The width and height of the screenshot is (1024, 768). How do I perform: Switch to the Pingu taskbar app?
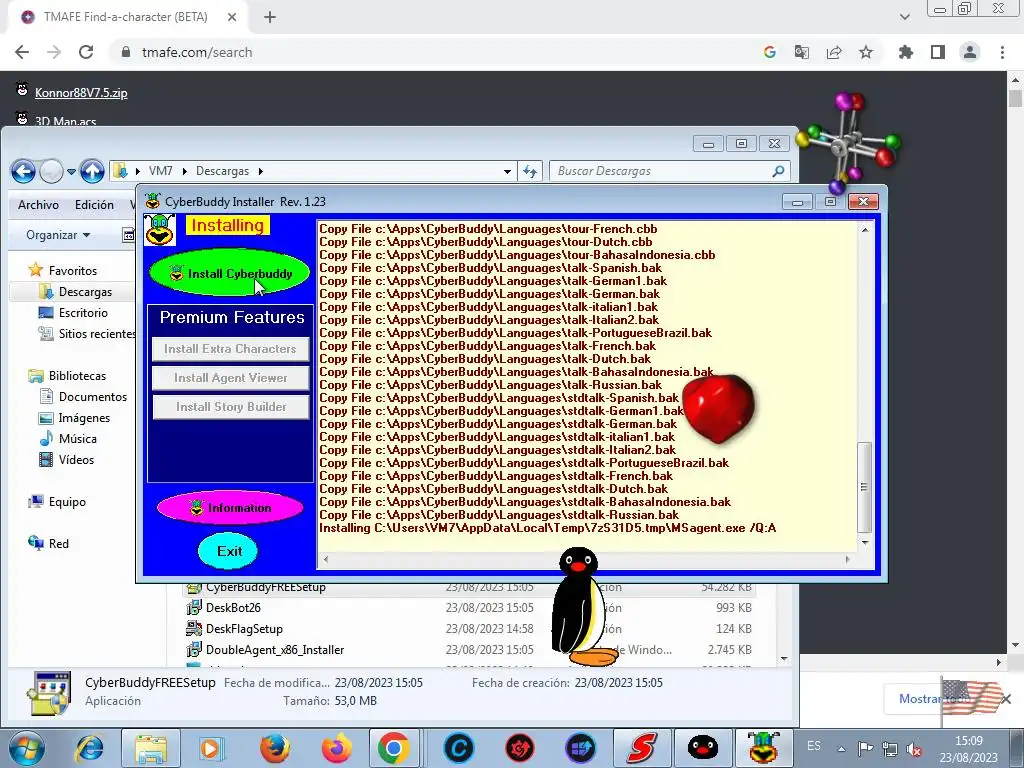pyautogui.click(x=703, y=748)
